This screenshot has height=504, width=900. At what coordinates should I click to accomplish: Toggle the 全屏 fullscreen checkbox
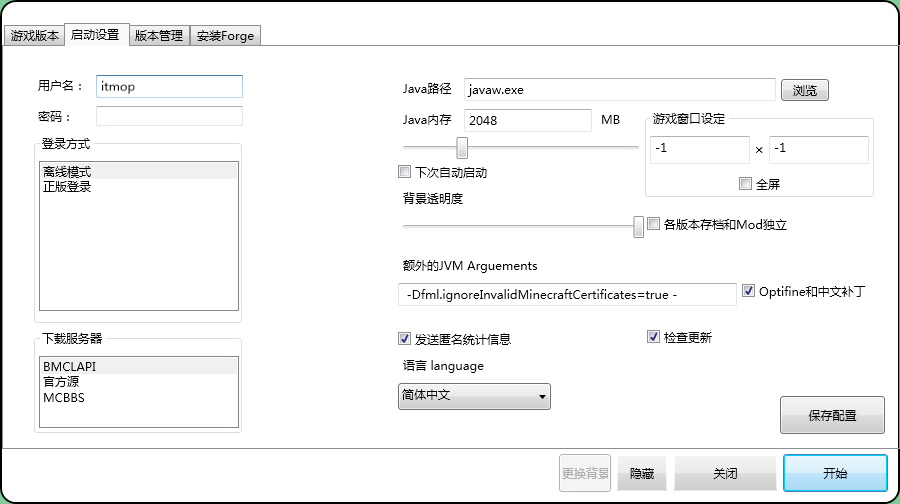(x=745, y=183)
